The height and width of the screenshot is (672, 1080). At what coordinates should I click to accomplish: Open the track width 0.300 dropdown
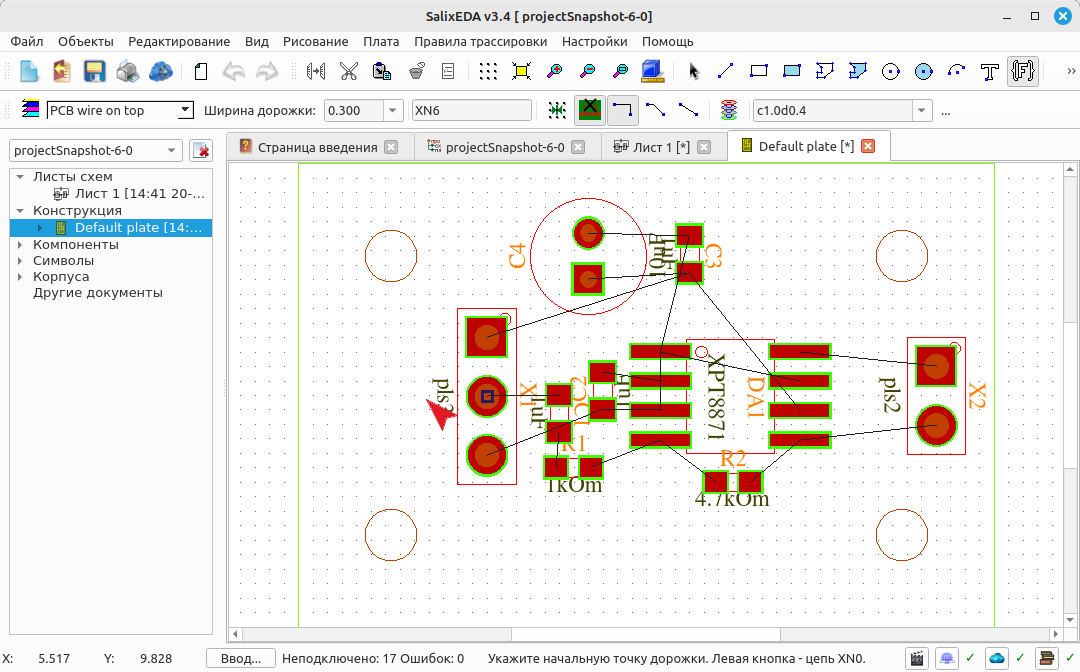[393, 110]
